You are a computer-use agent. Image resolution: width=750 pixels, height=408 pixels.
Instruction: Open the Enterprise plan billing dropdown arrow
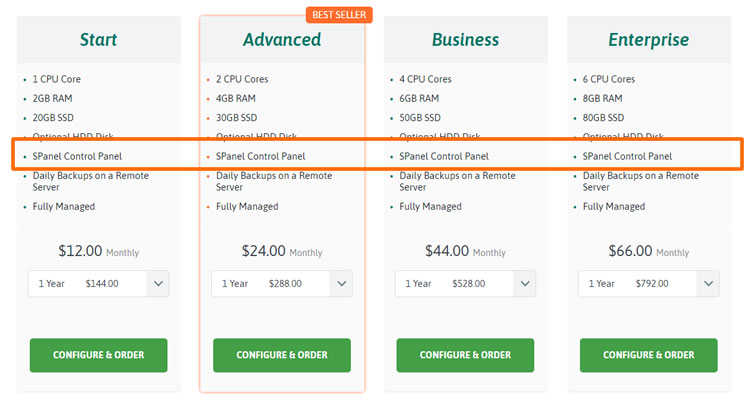click(x=708, y=284)
